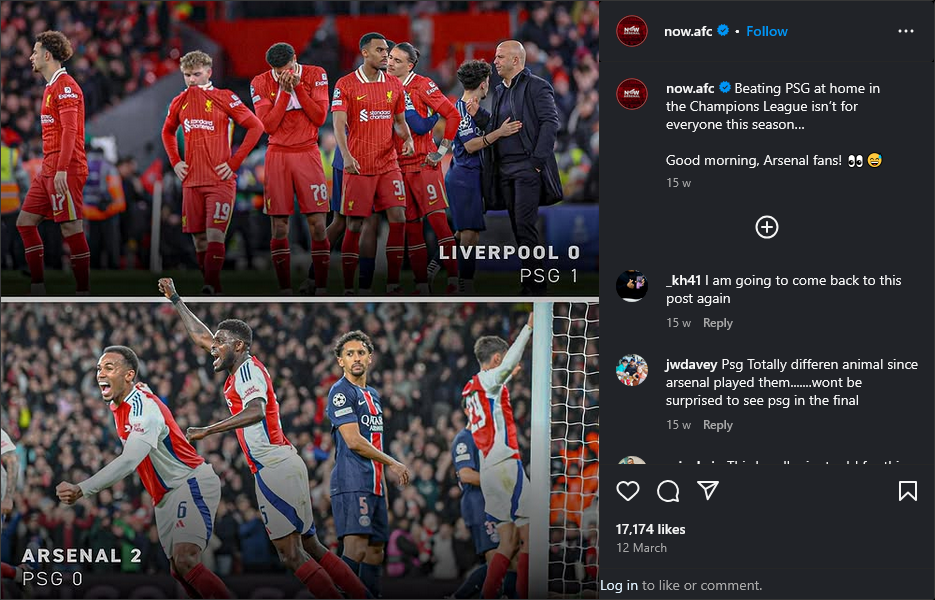View the 17,174 likes list
Screen dimensions: 935x600
coord(650,529)
